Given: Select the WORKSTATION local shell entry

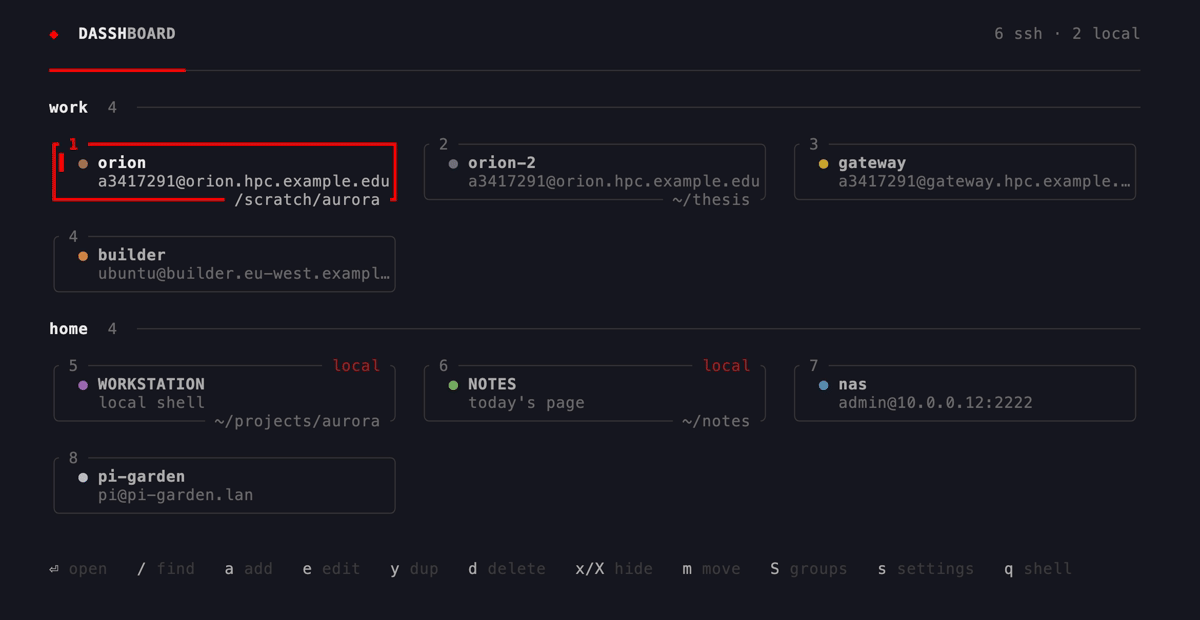Looking at the screenshot, I should pyautogui.click(x=151, y=384).
